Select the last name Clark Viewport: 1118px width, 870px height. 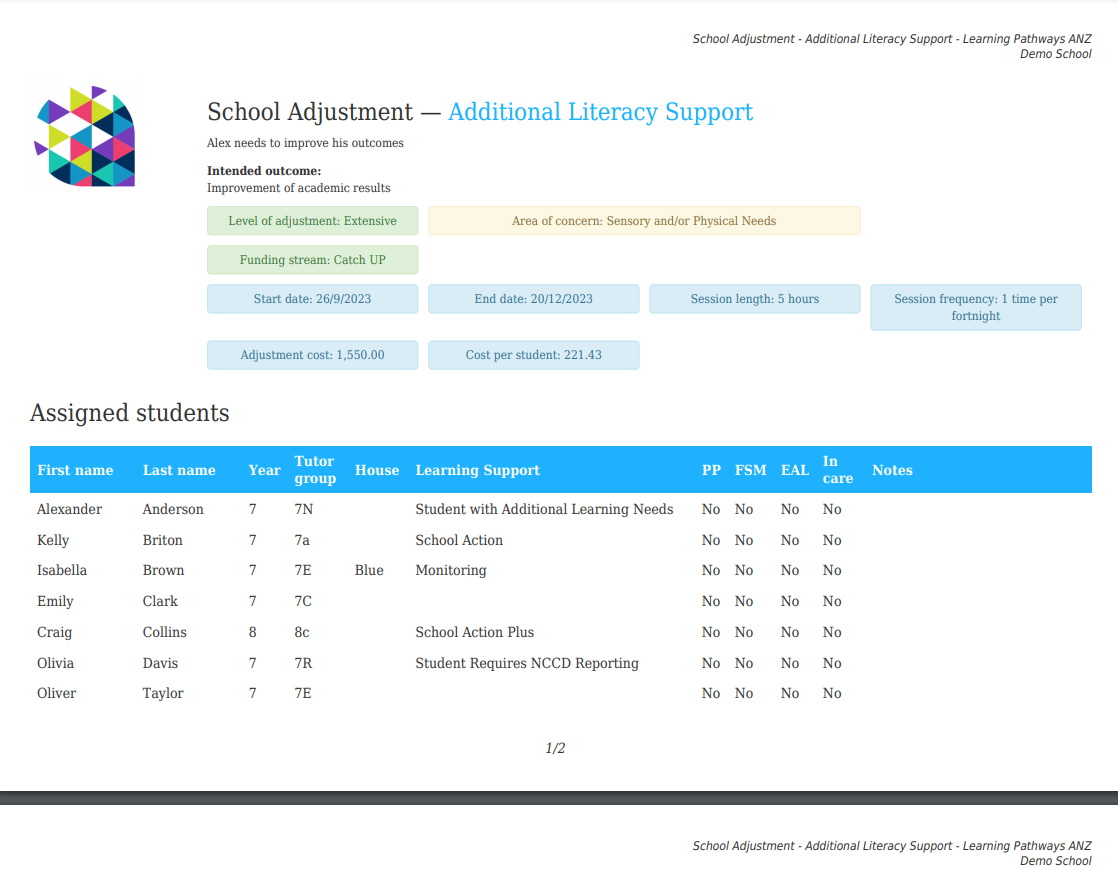pos(160,601)
